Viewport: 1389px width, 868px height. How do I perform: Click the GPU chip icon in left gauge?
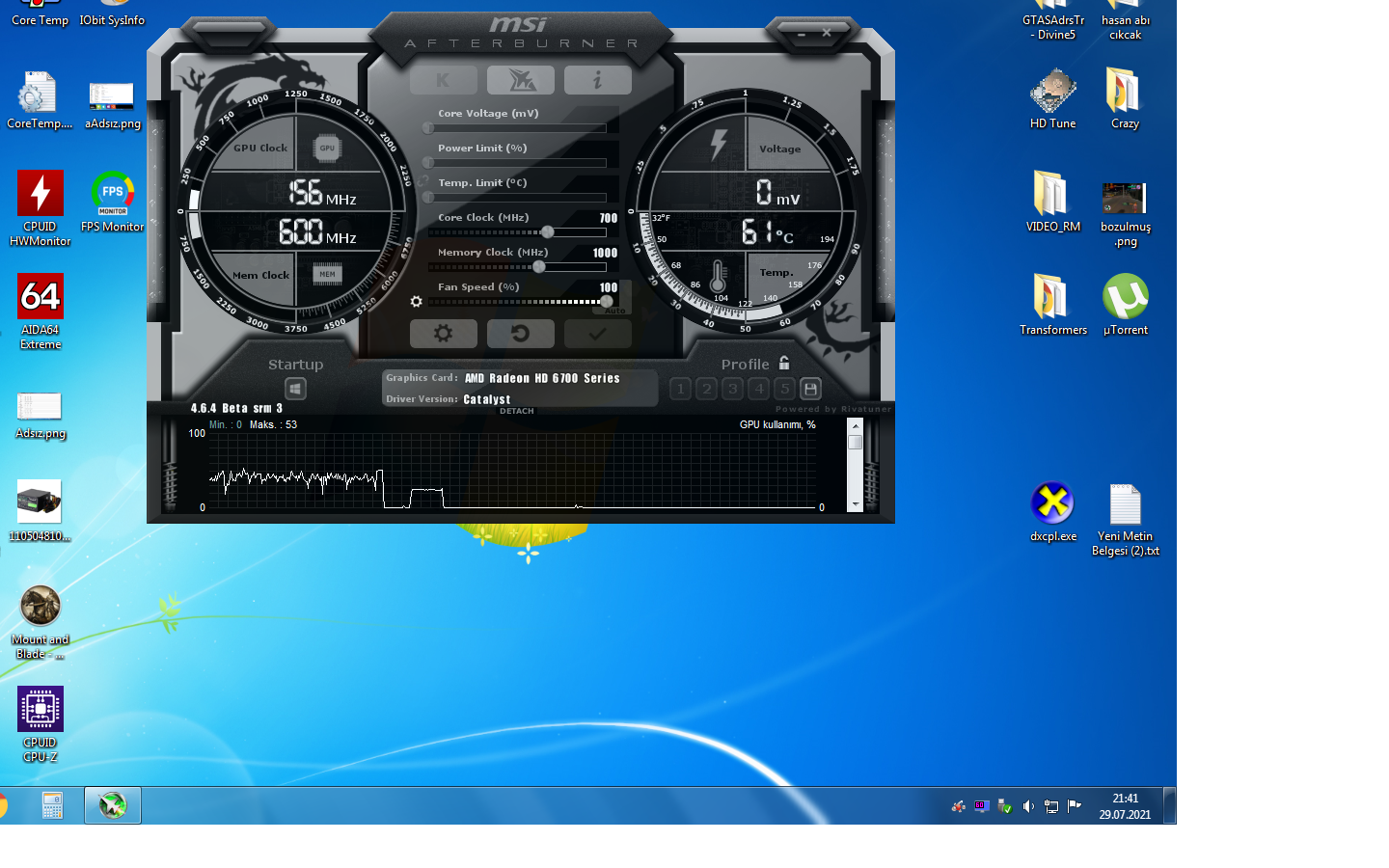pyautogui.click(x=328, y=149)
